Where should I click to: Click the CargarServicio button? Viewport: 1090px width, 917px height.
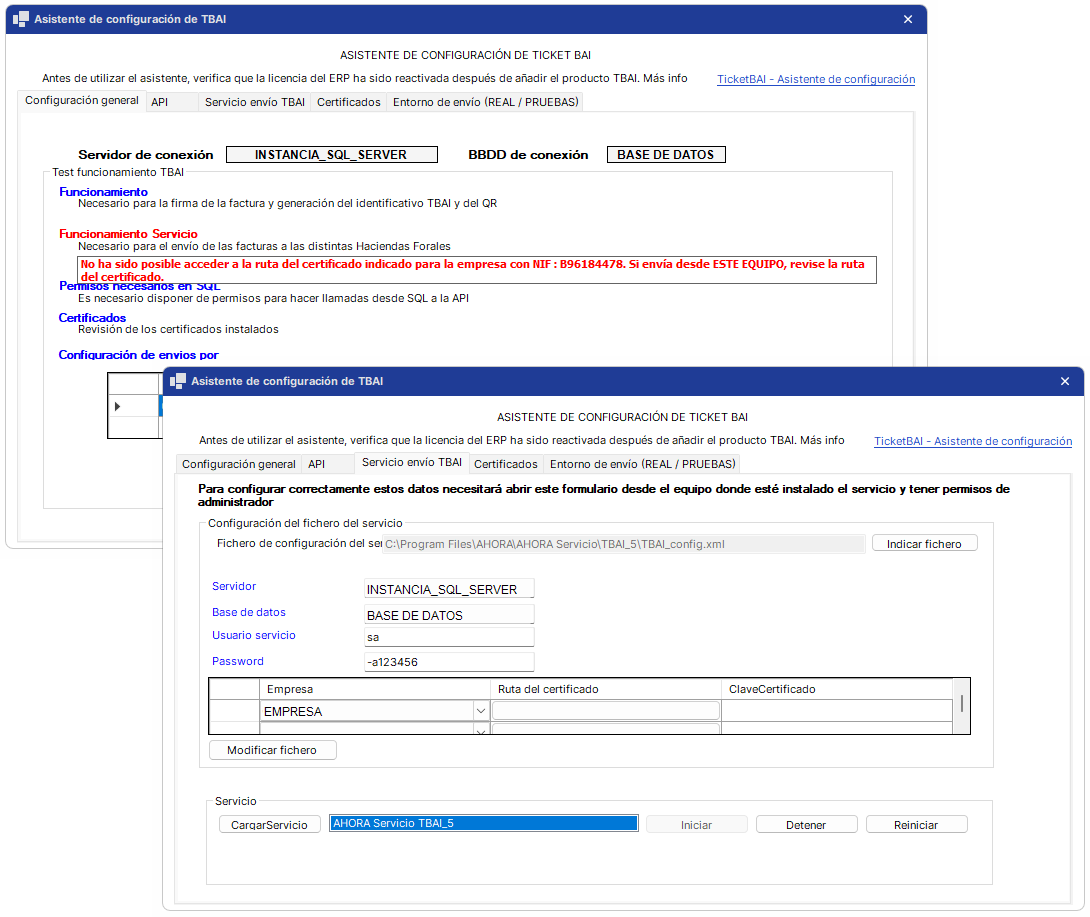(269, 825)
